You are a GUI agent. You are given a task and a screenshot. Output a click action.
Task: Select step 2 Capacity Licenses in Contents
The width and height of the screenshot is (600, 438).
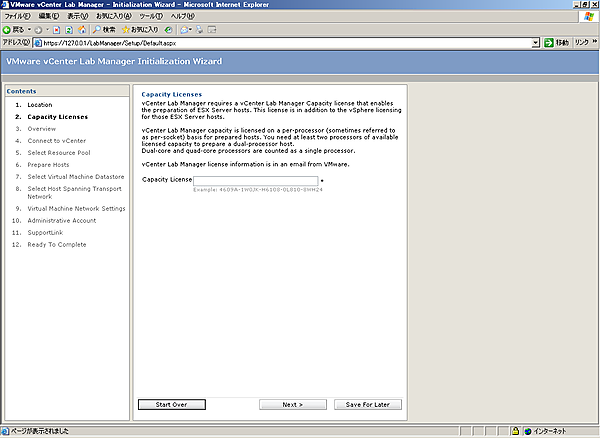point(58,117)
